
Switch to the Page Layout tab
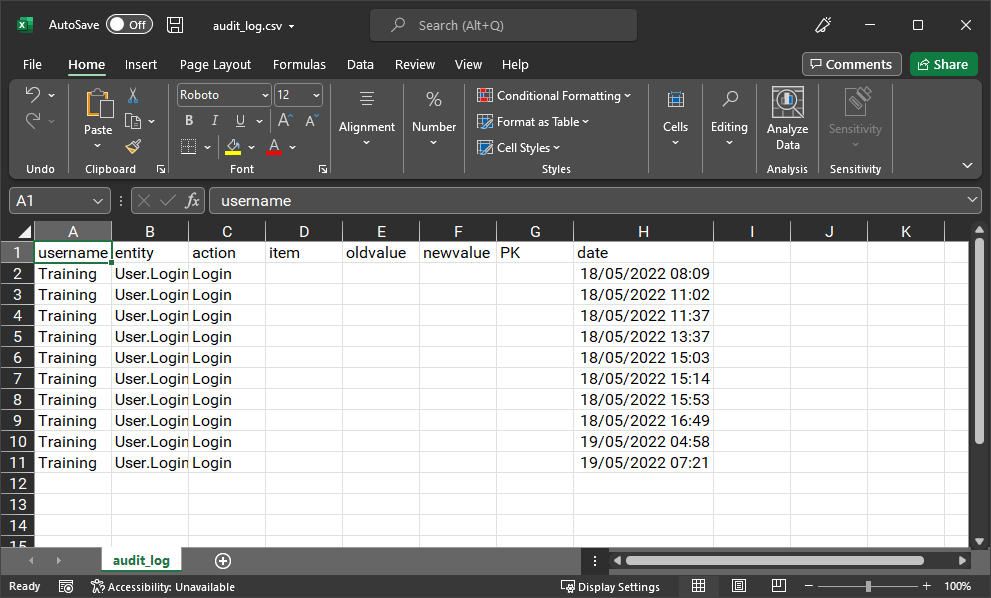(x=215, y=64)
